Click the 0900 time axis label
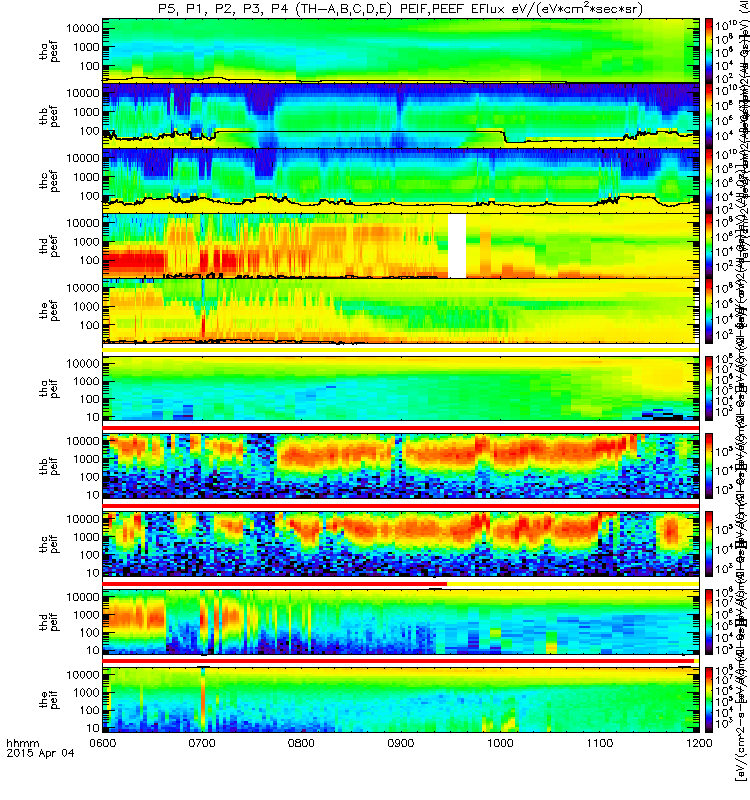The width and height of the screenshot is (750, 800). (x=401, y=743)
